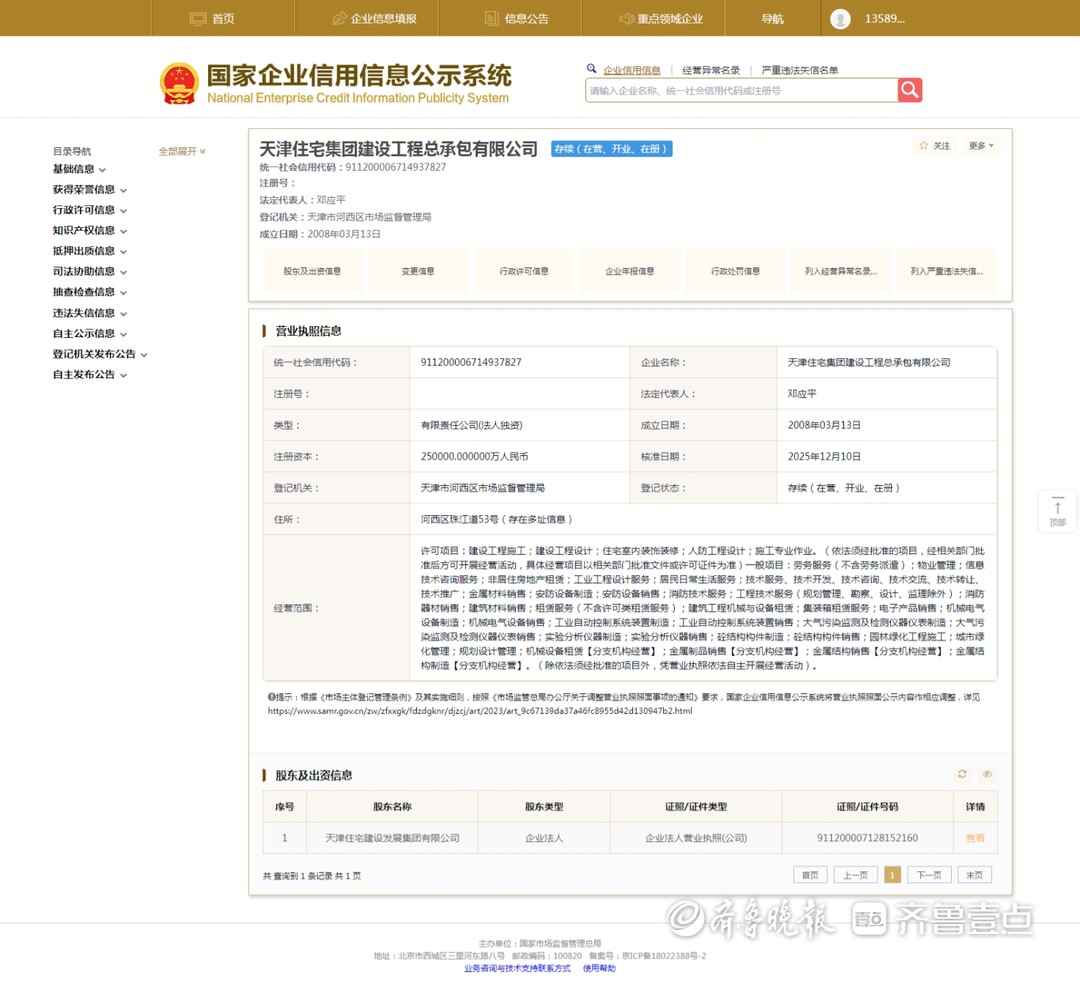Click the 上一页 pagination button
The width and height of the screenshot is (1080, 987).
click(x=855, y=875)
